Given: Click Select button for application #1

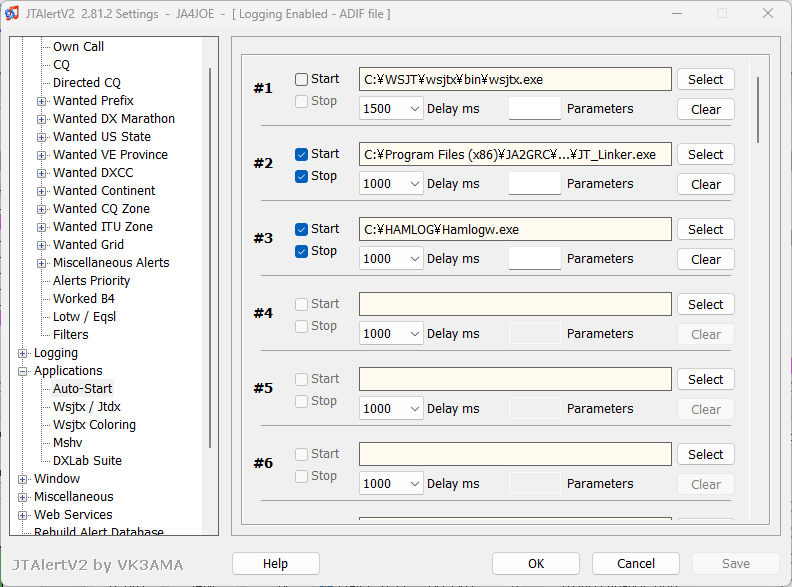Looking at the screenshot, I should [705, 79].
